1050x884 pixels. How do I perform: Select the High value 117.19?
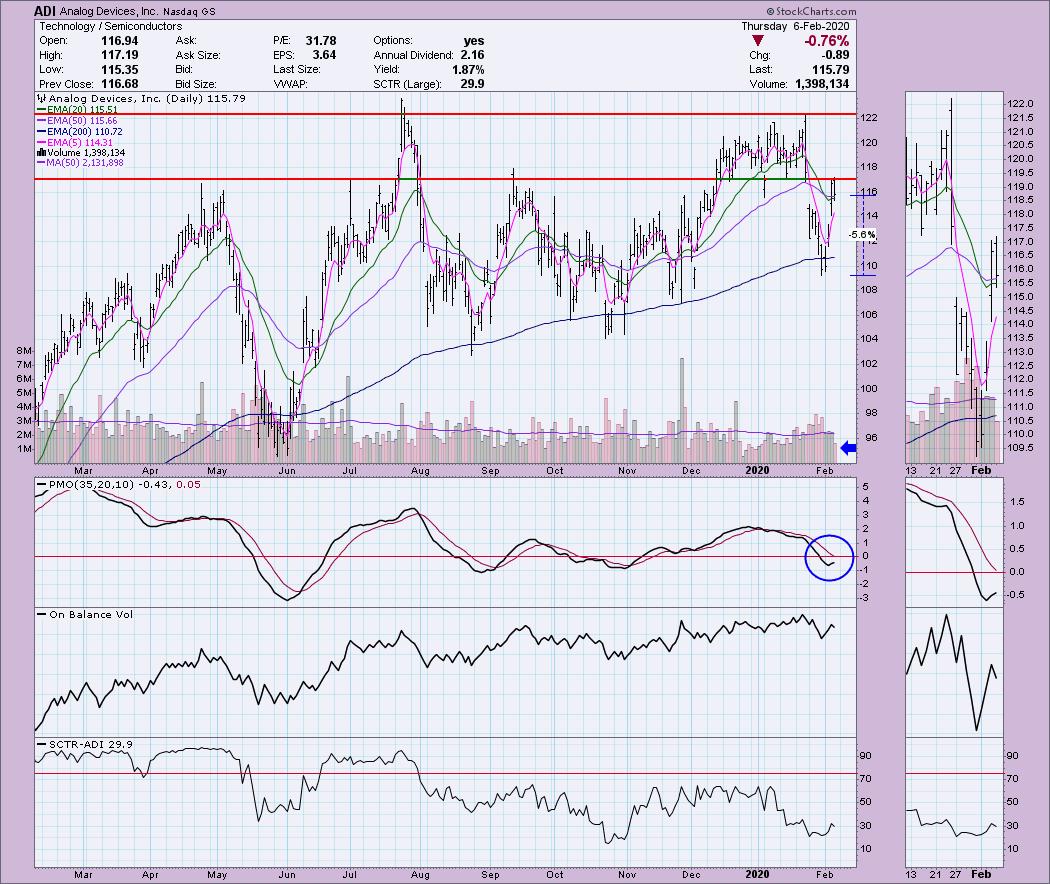pyautogui.click(x=119, y=55)
